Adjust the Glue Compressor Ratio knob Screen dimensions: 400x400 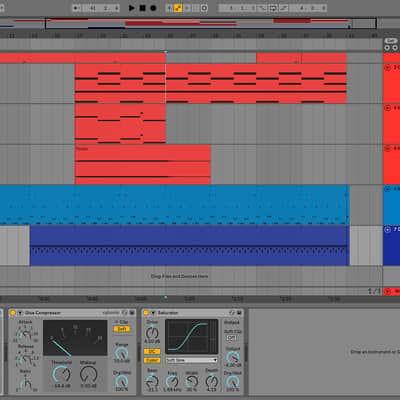(x=25, y=384)
